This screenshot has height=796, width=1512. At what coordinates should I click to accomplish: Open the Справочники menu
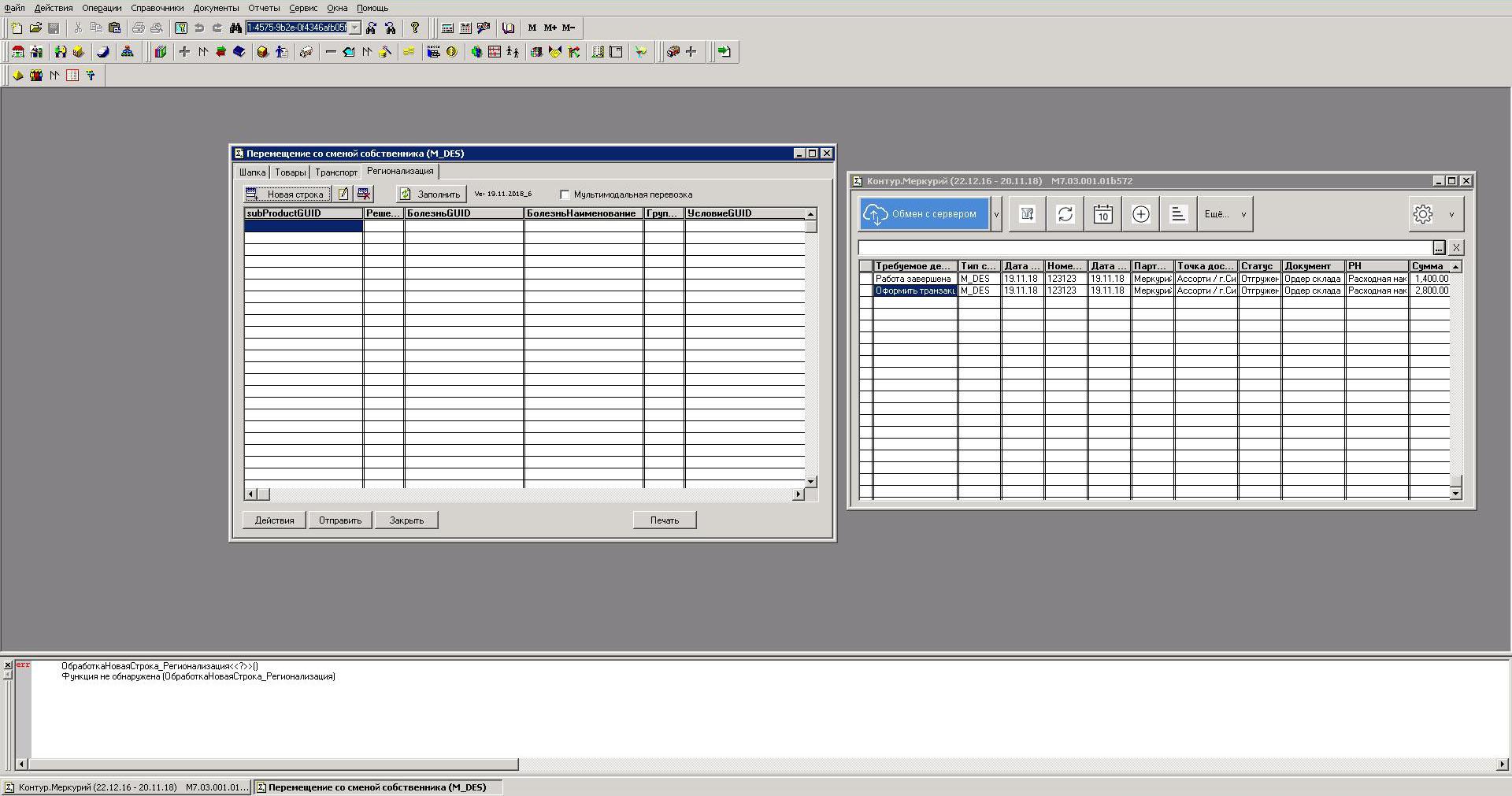[157, 8]
